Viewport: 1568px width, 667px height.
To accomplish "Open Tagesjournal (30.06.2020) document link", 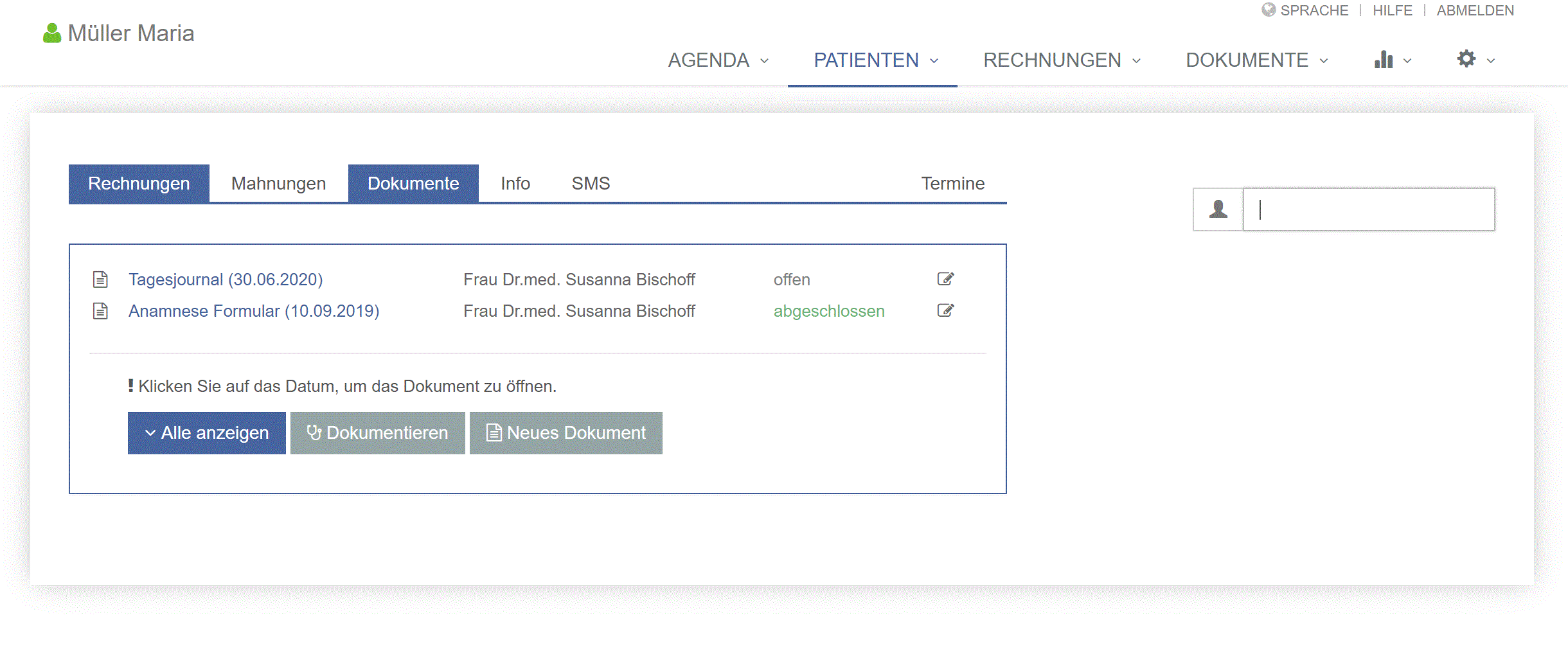I will (x=226, y=280).
